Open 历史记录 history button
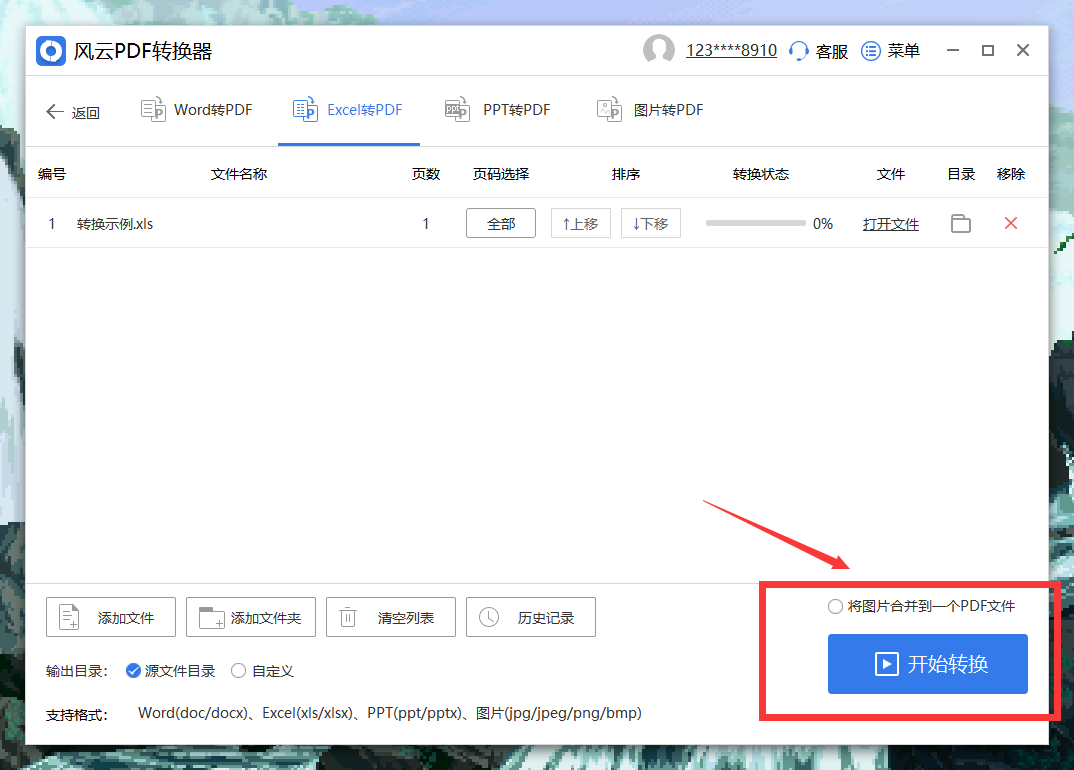The image size is (1074, 770). pyautogui.click(x=531, y=617)
